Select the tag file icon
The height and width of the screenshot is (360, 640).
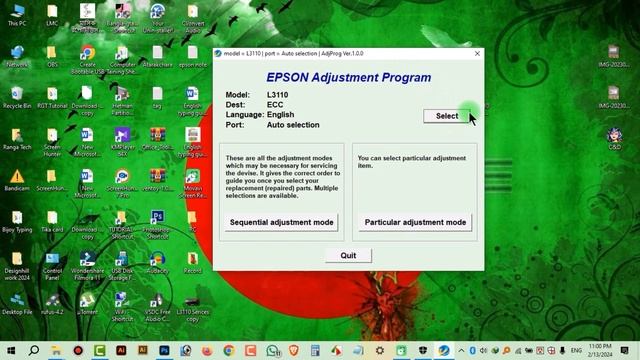coord(157,98)
